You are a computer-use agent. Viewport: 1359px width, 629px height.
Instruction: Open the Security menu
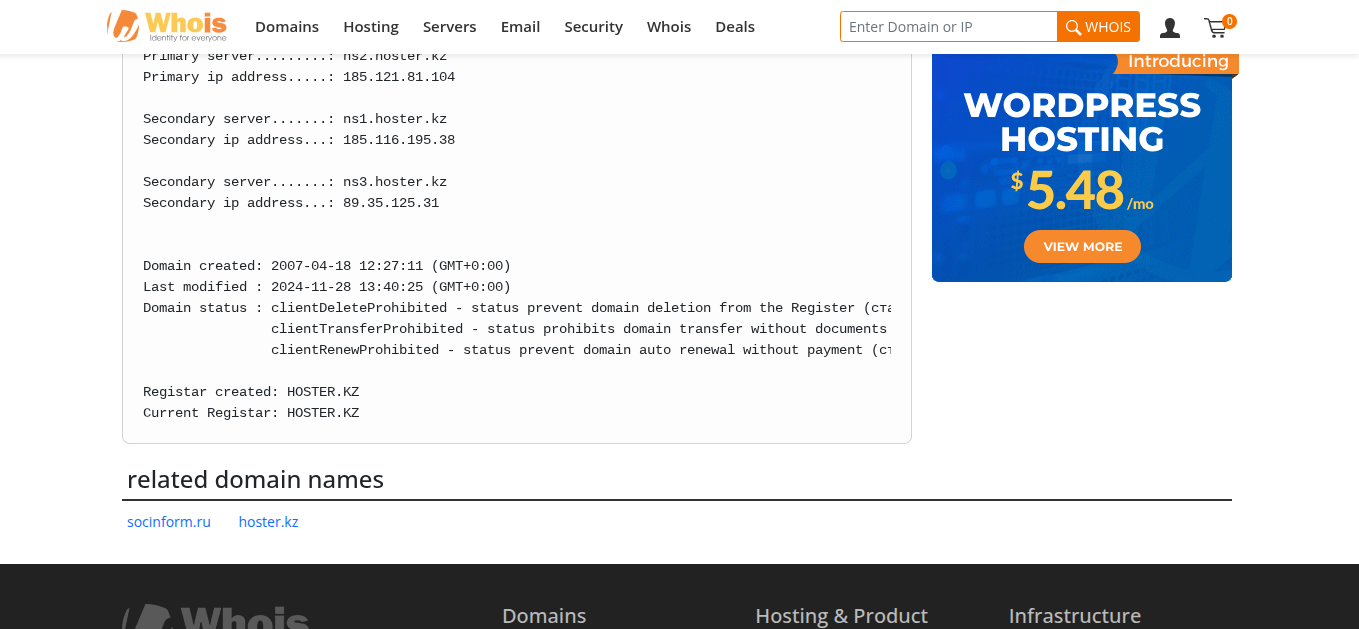[593, 27]
